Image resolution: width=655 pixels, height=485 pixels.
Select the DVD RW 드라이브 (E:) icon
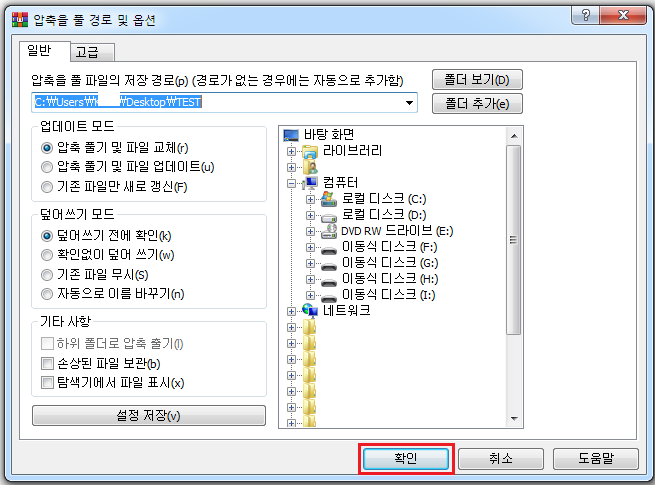tap(329, 231)
